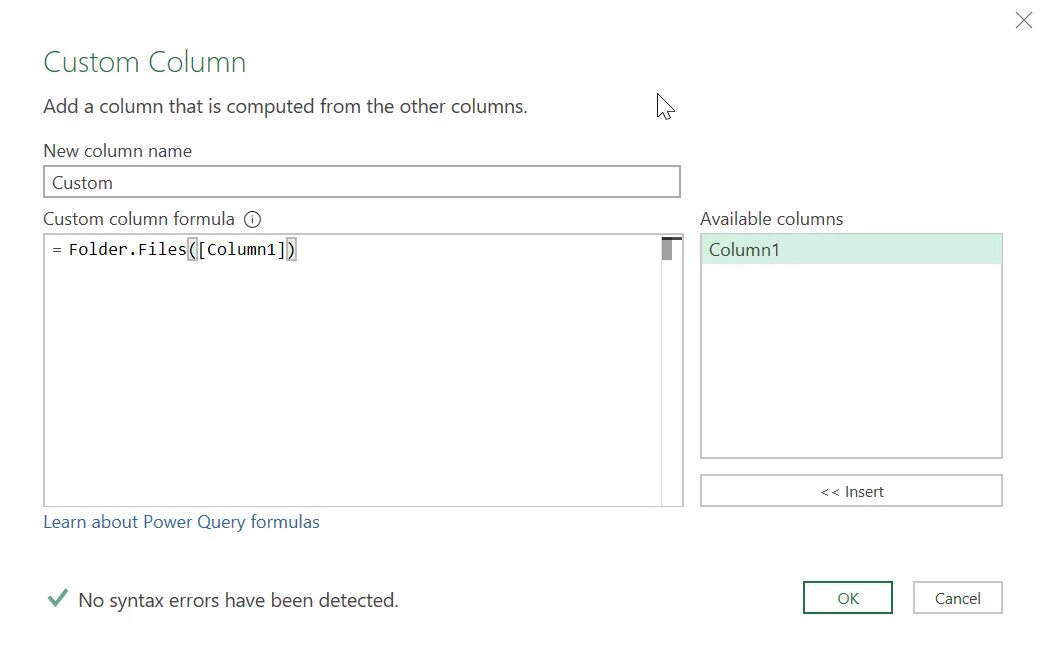Close the Custom Column dialog with X

[x=1023, y=20]
